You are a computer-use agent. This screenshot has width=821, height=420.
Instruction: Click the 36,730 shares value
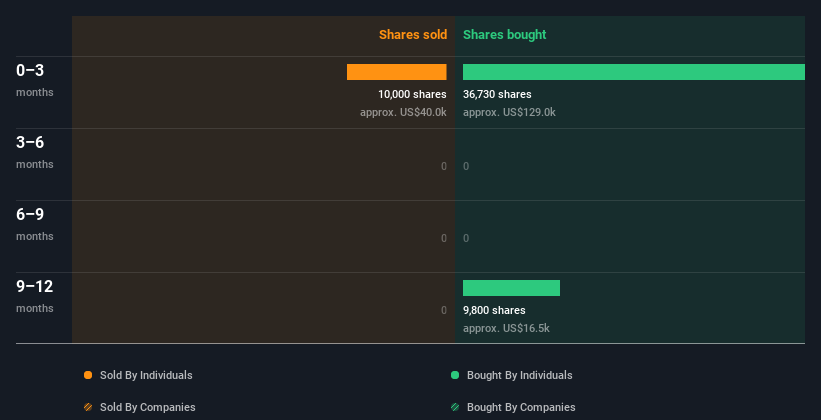click(x=497, y=94)
